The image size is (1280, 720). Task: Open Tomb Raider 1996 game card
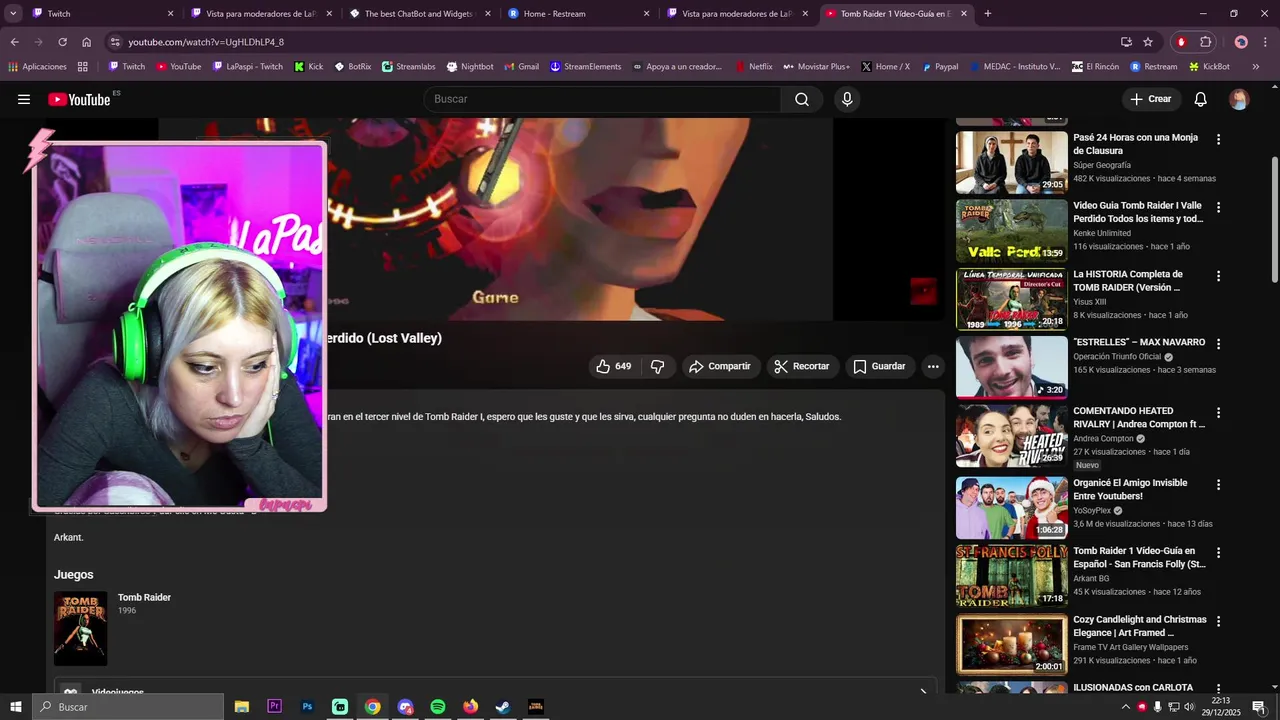click(112, 629)
